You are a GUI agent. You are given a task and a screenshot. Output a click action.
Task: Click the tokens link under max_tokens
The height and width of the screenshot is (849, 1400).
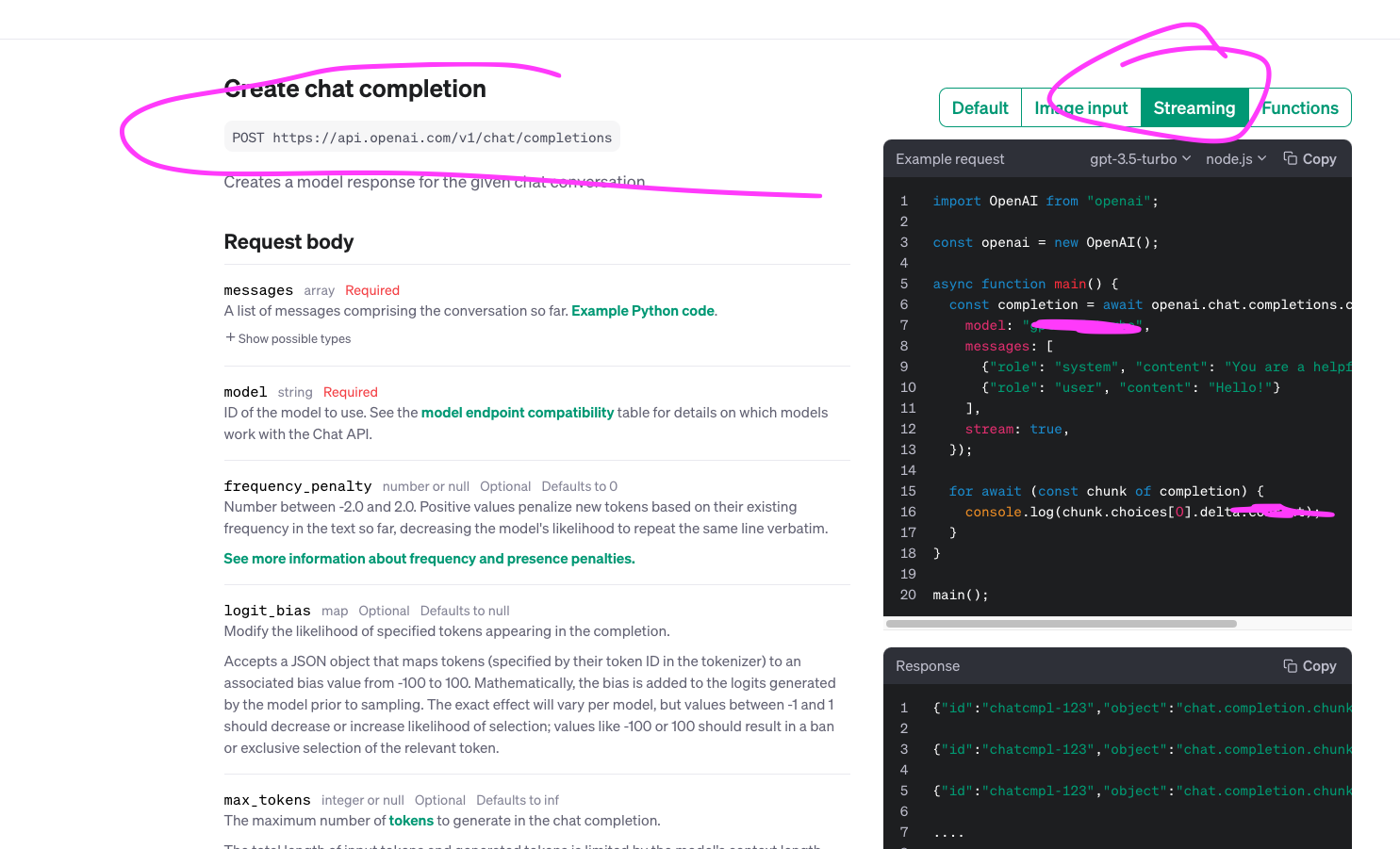click(x=411, y=821)
